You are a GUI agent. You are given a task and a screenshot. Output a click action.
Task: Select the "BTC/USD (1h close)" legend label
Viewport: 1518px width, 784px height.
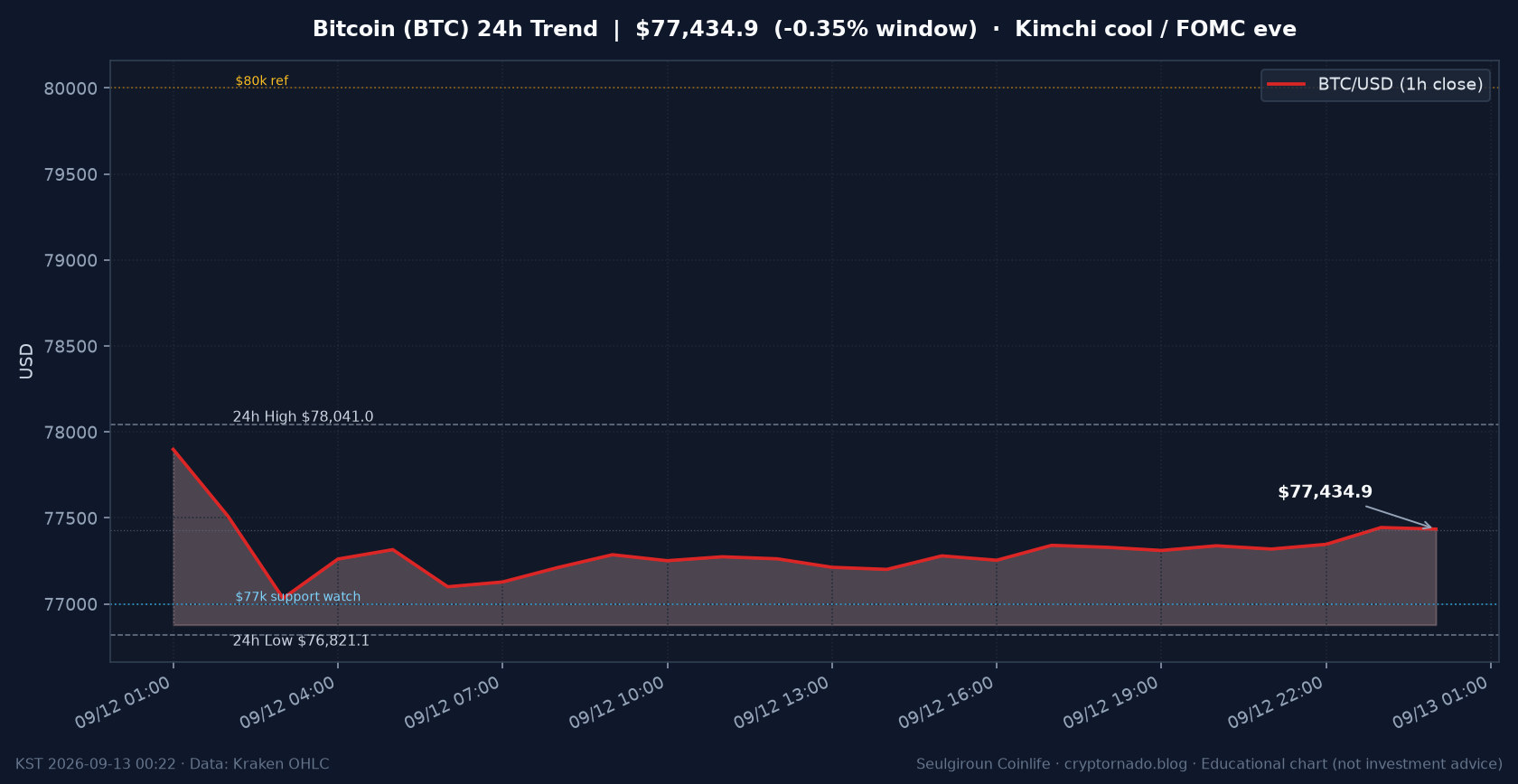(x=1401, y=84)
